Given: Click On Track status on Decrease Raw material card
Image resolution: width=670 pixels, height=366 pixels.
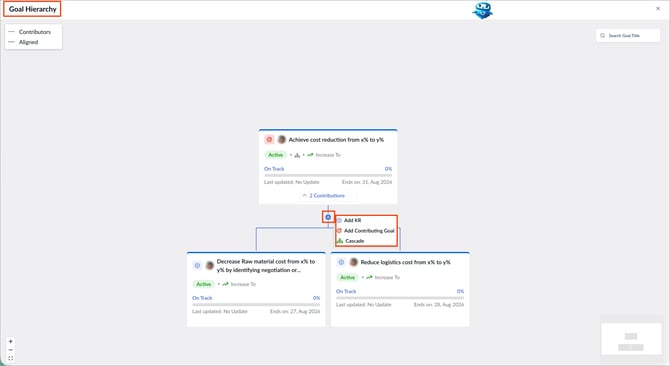Looking at the screenshot, I should coord(202,298).
